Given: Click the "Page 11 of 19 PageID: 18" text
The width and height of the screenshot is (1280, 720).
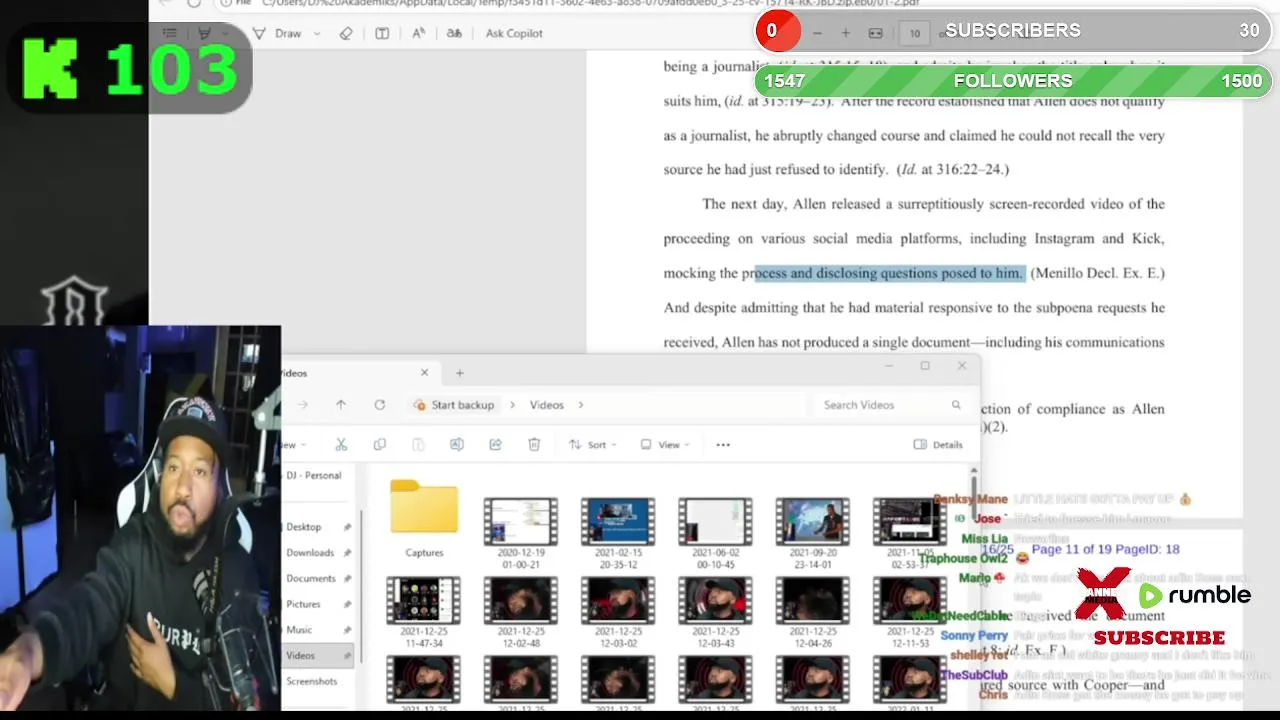Looking at the screenshot, I should pos(1106,549).
